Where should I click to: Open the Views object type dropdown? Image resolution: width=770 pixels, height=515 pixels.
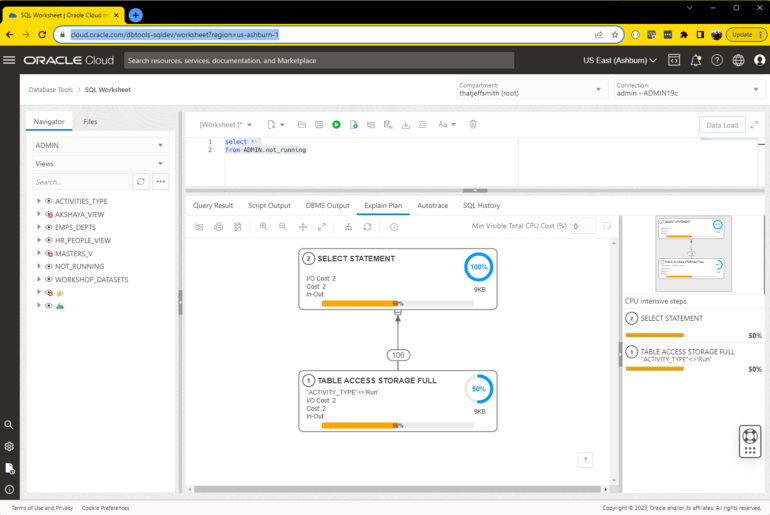[100, 163]
